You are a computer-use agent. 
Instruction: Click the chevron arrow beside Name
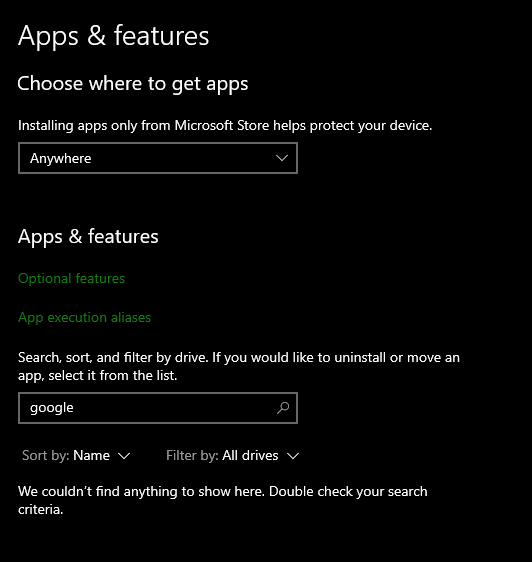(124, 456)
